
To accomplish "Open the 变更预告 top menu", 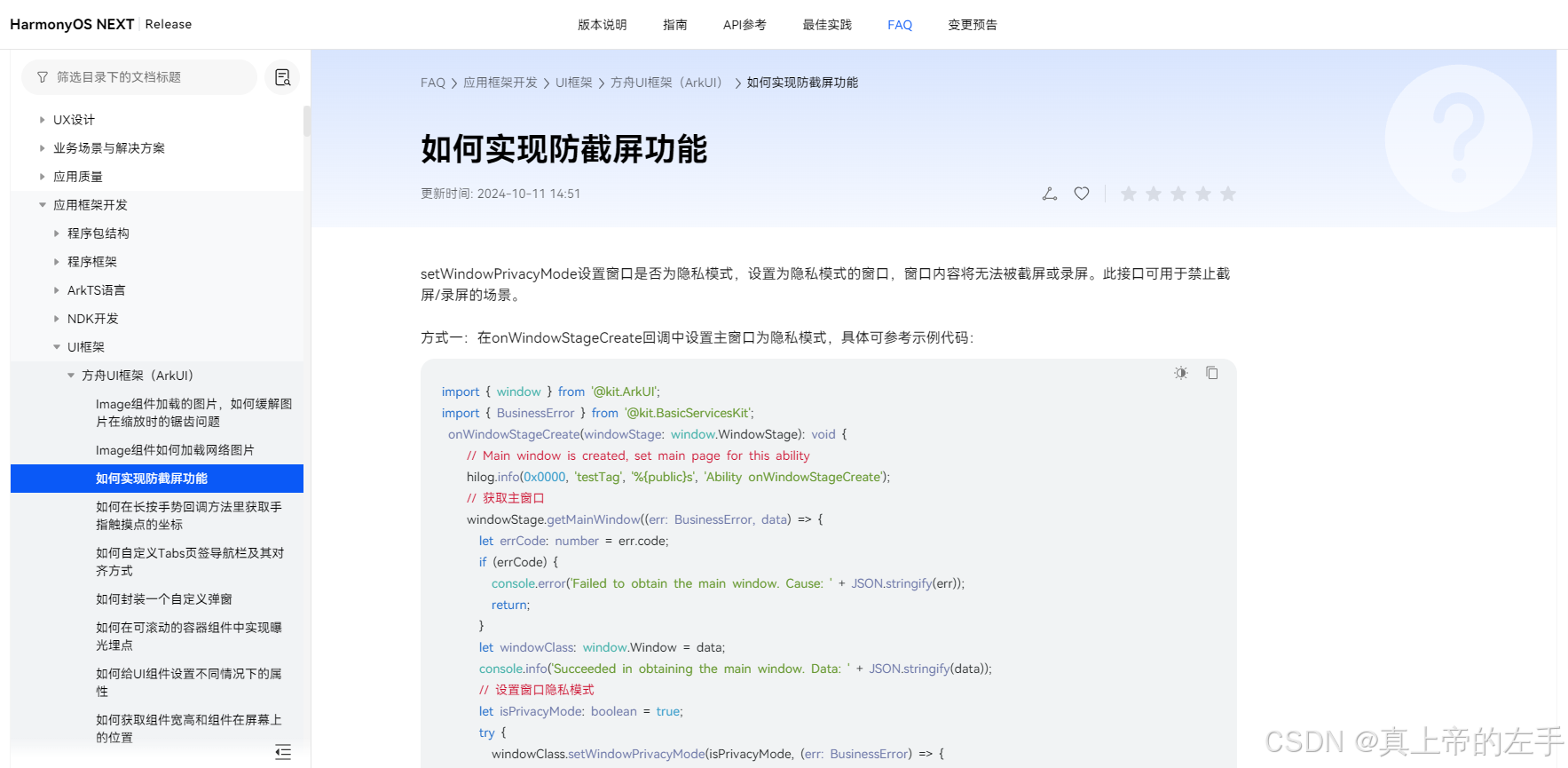I will coord(973,25).
